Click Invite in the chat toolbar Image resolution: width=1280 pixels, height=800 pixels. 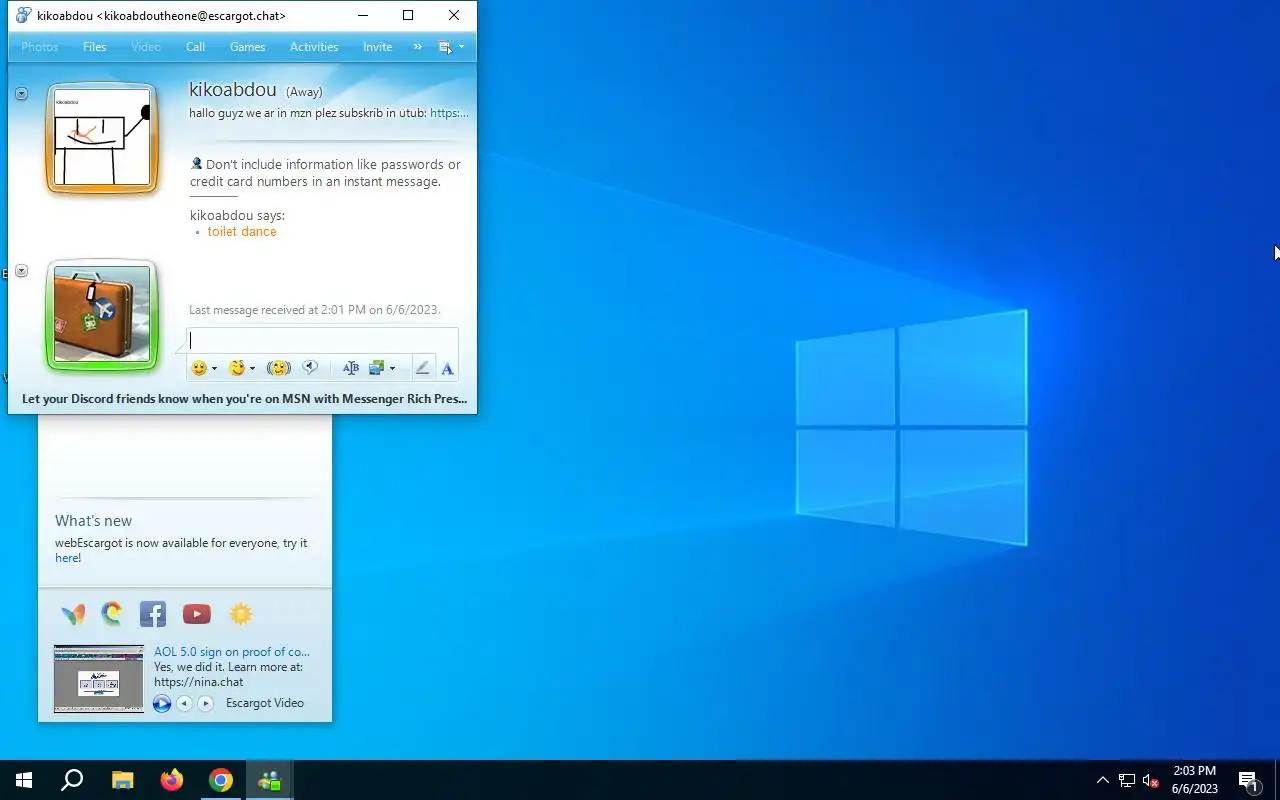pos(378,47)
